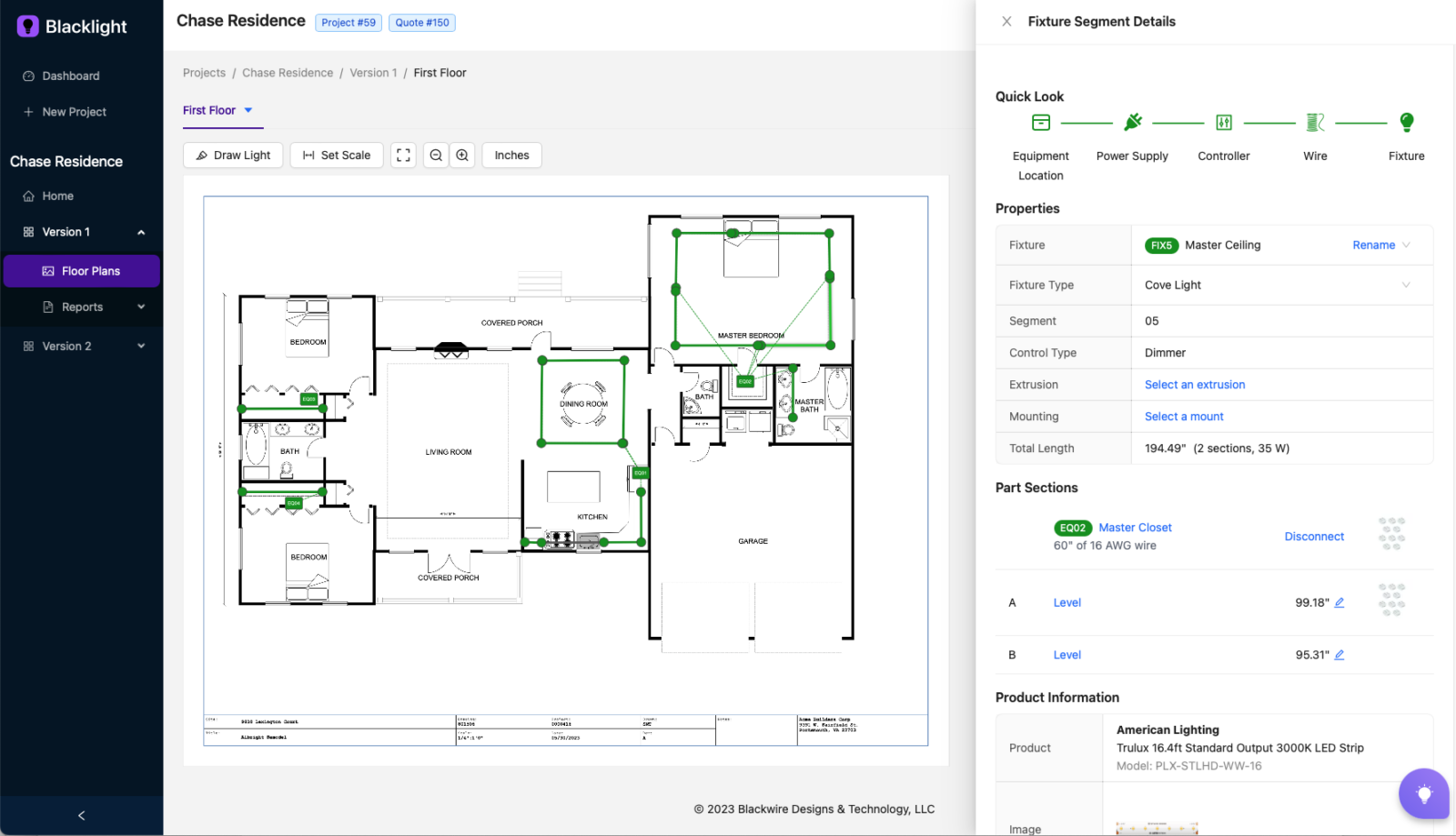Click the Draw Light button
The image size is (1456, 836).
coord(233,156)
